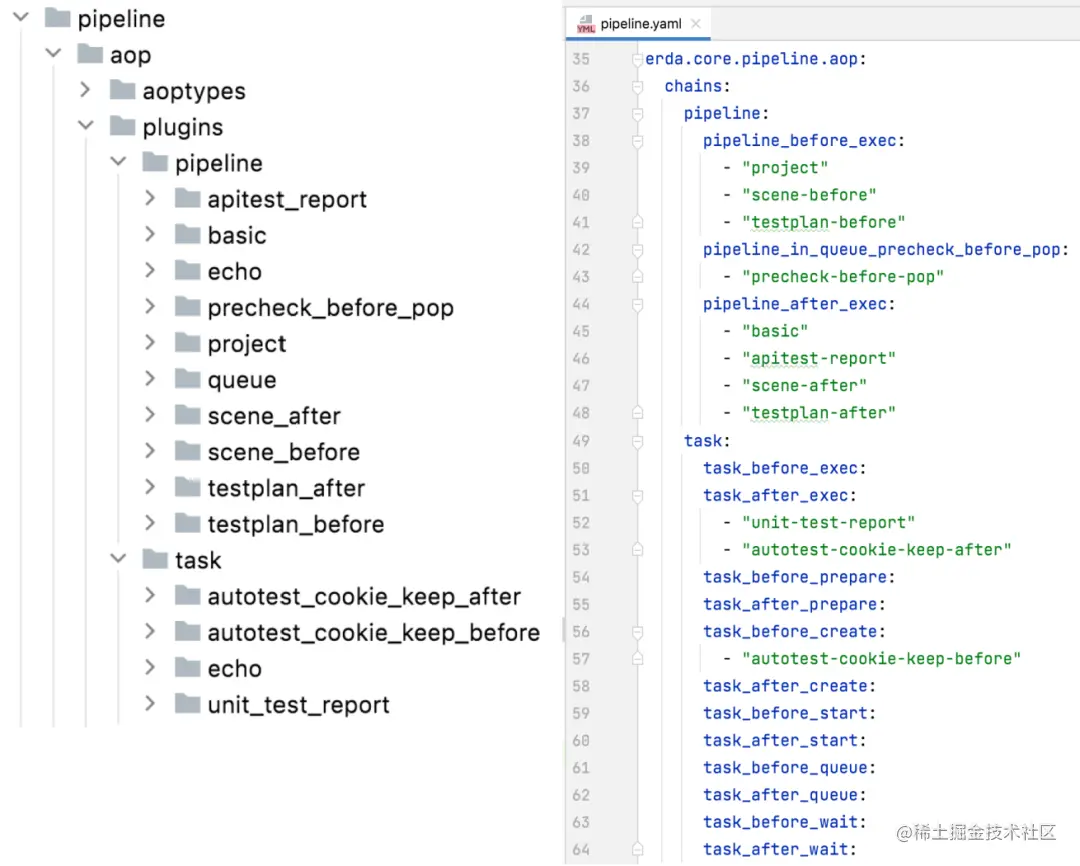The height and width of the screenshot is (866, 1080).
Task: Click line number 64 in the gutter
Action: (x=581, y=850)
